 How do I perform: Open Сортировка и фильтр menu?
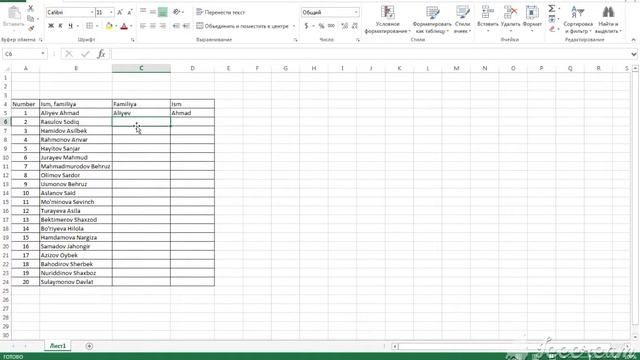click(x=578, y=19)
